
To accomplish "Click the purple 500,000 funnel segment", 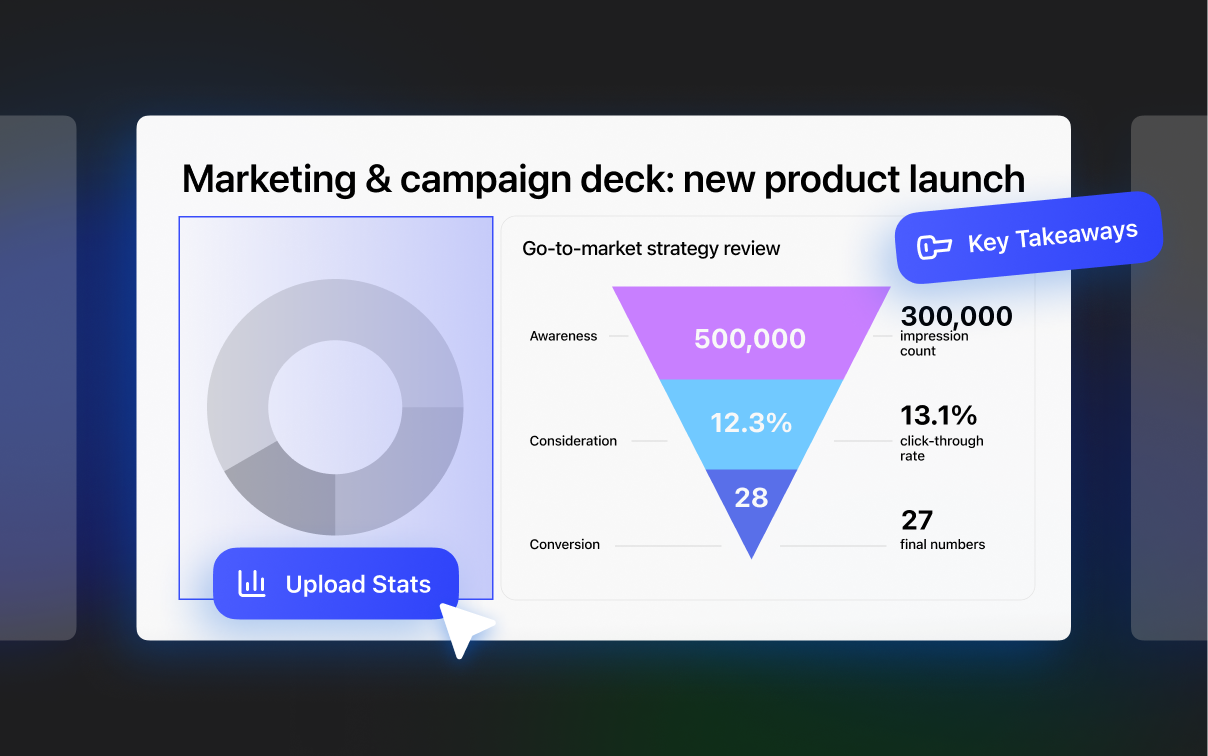I will [x=750, y=333].
